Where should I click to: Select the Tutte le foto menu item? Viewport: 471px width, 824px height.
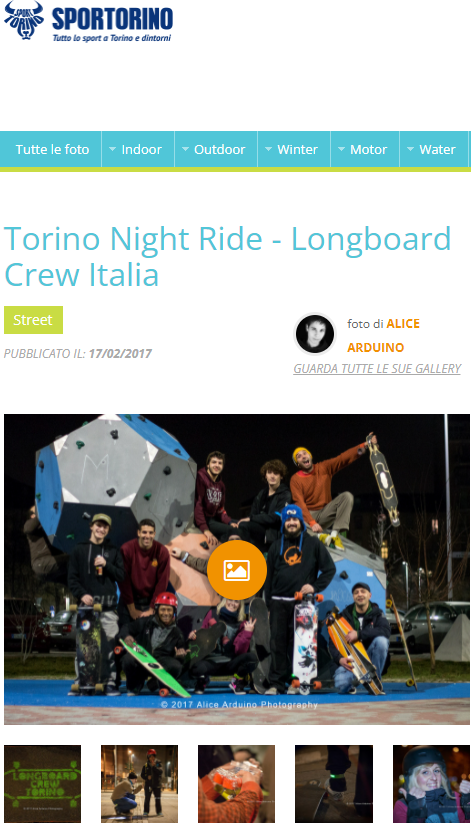(52, 149)
